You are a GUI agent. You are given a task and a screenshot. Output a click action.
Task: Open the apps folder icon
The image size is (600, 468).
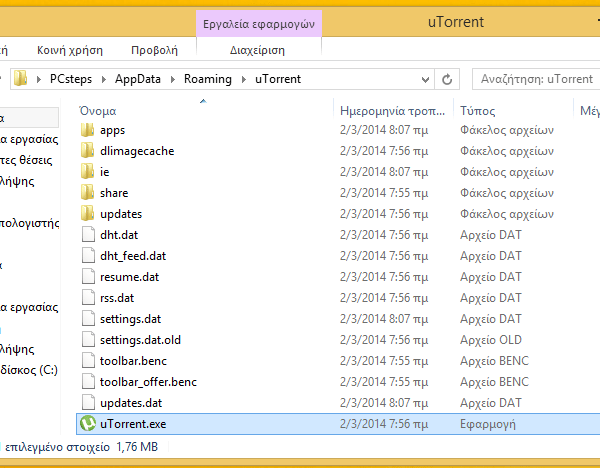tap(88, 130)
